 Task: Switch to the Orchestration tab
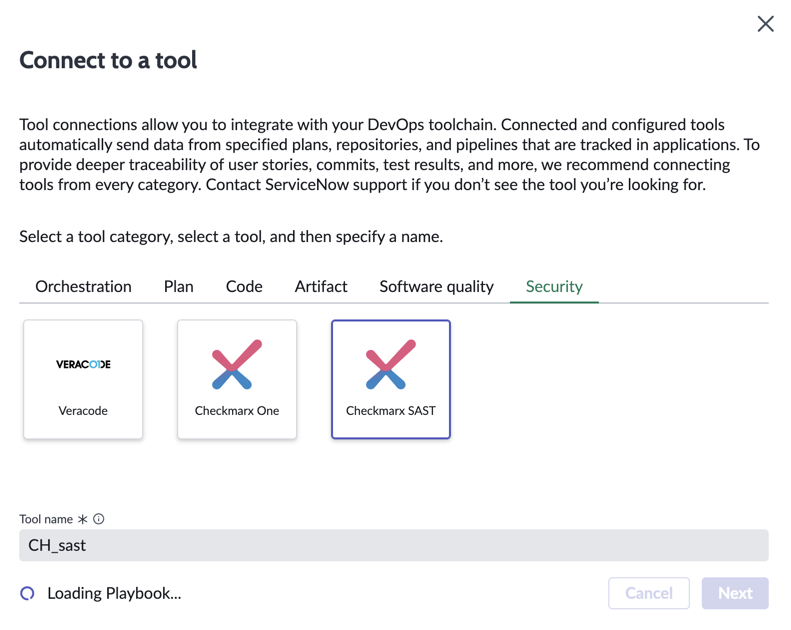[x=83, y=287]
